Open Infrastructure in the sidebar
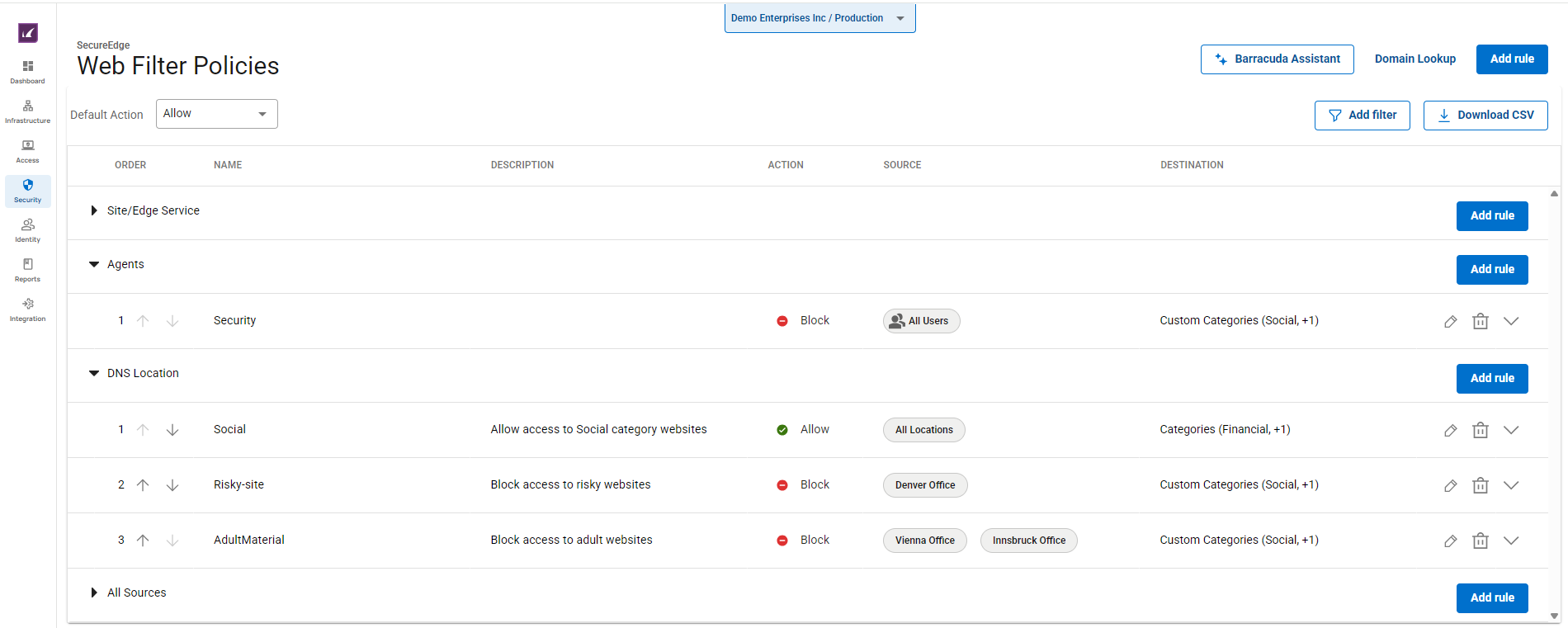This screenshot has width=1568, height=628. click(28, 111)
